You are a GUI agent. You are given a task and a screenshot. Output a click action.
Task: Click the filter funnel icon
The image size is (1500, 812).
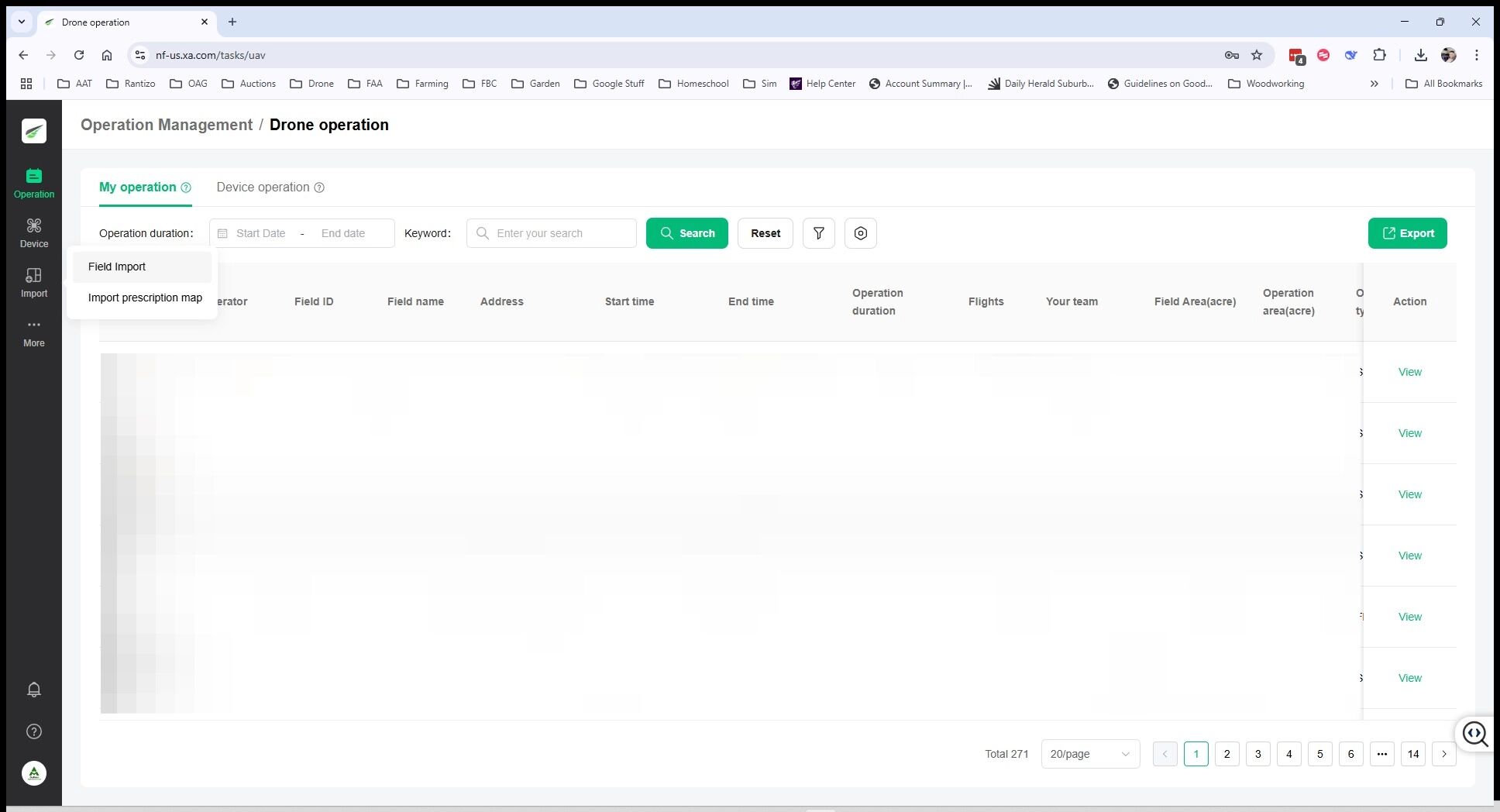pyautogui.click(x=819, y=233)
